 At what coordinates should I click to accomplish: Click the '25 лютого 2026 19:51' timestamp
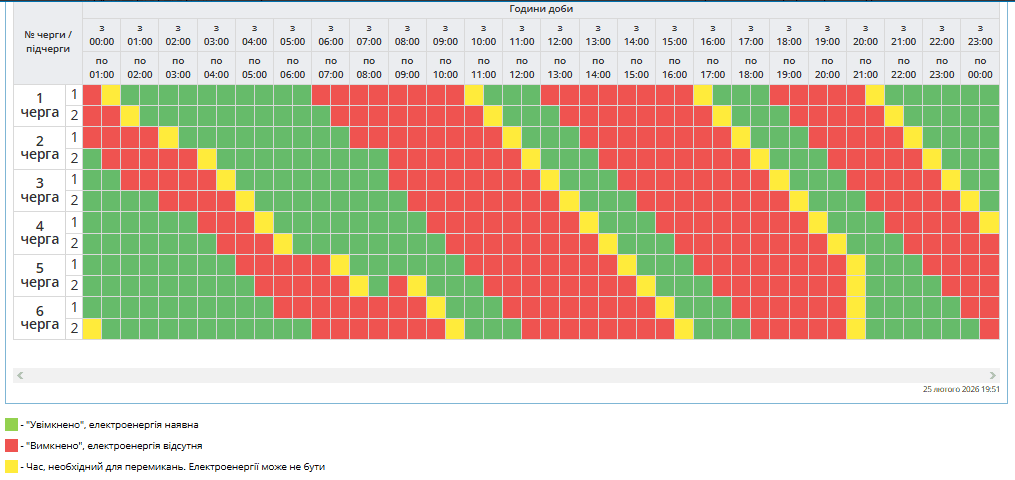(961, 389)
